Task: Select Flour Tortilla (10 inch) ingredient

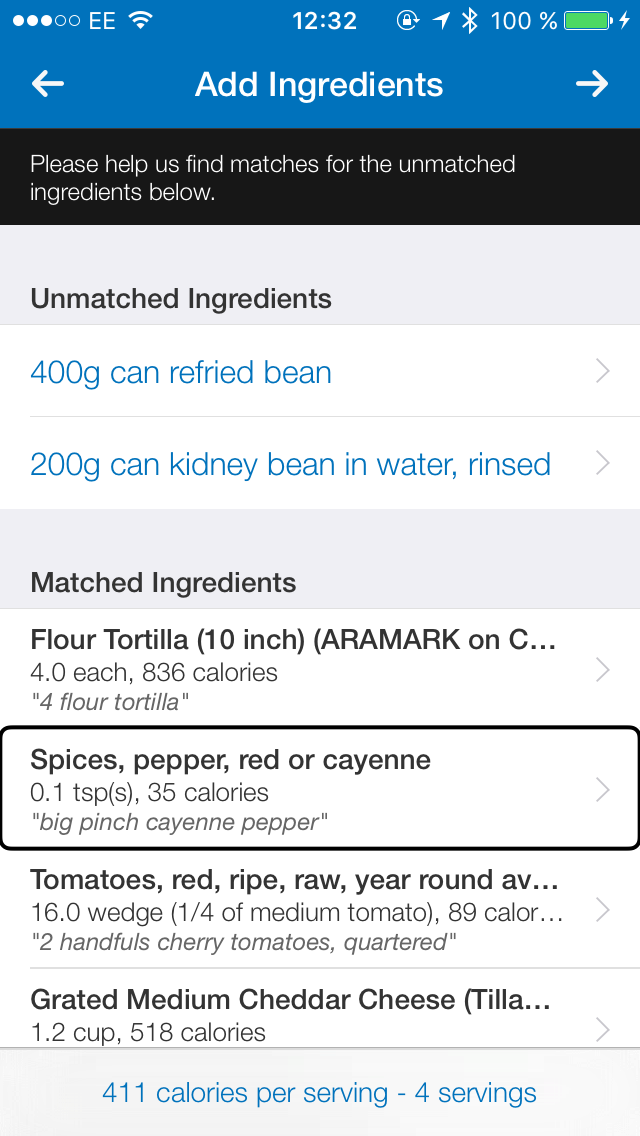Action: 320,669
